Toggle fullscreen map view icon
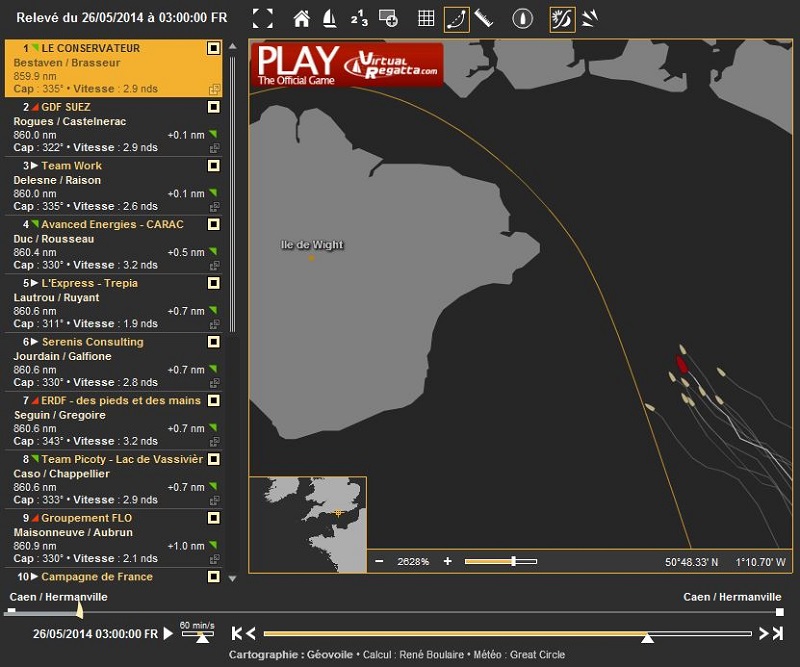The width and height of the screenshot is (800, 667). [263, 19]
